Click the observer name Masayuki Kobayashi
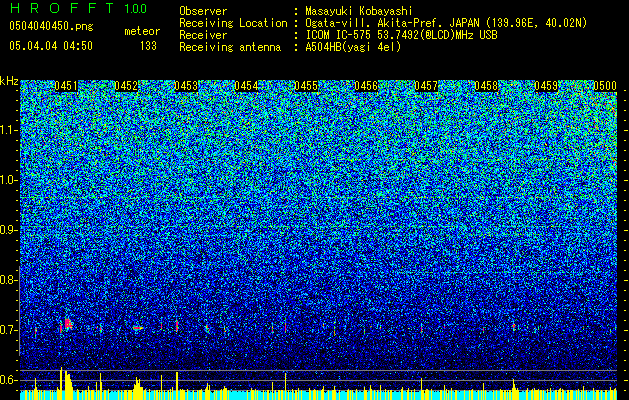629x400 pixels. tap(359, 12)
